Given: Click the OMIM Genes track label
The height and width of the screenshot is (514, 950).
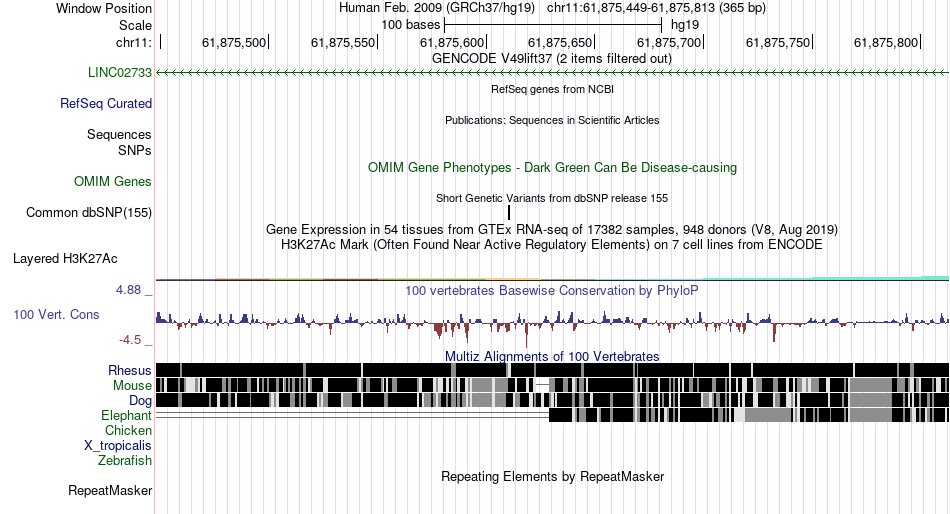Looking at the screenshot, I should coord(112,182).
